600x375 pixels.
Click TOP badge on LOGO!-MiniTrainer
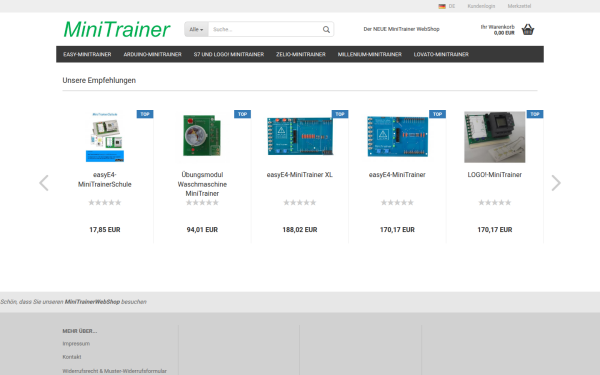[535, 114]
